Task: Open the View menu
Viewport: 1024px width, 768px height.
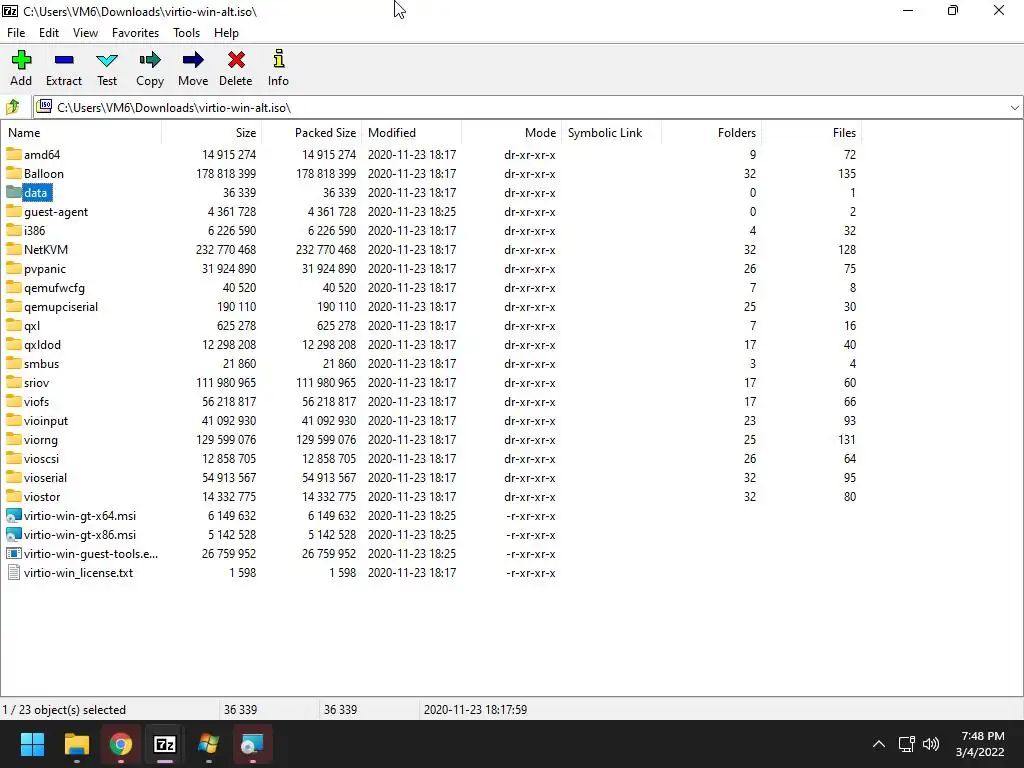Action: point(85,33)
